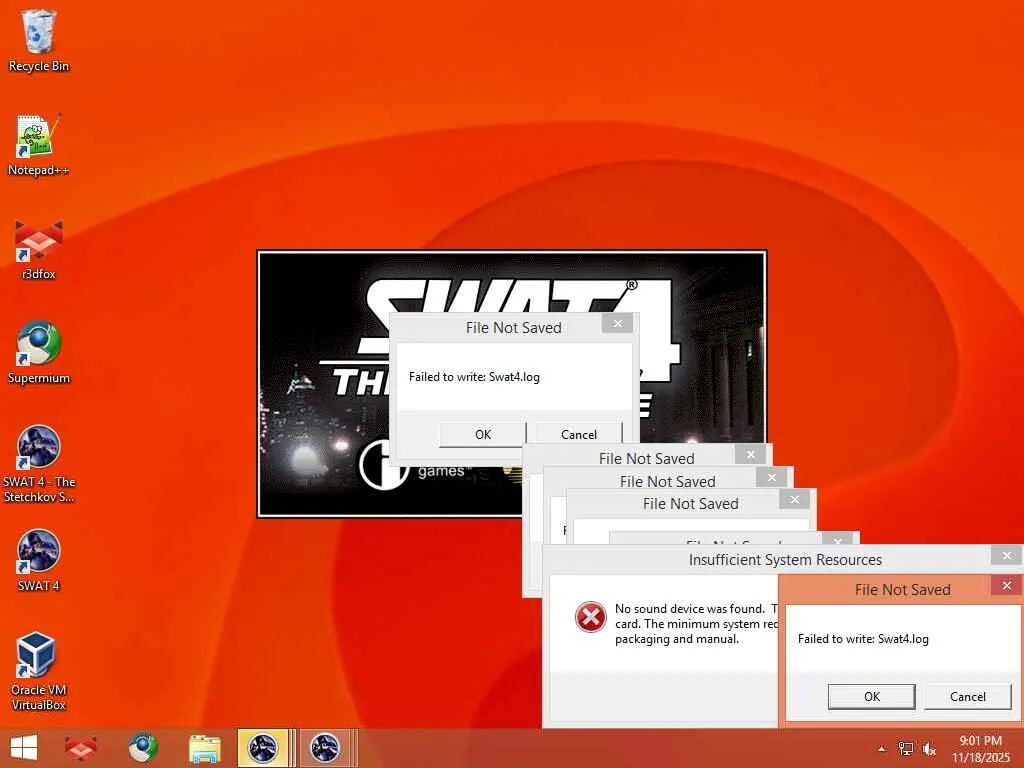Click OK in the File Not Saved dialog over the splash
The height and width of the screenshot is (768, 1024).
(483, 434)
